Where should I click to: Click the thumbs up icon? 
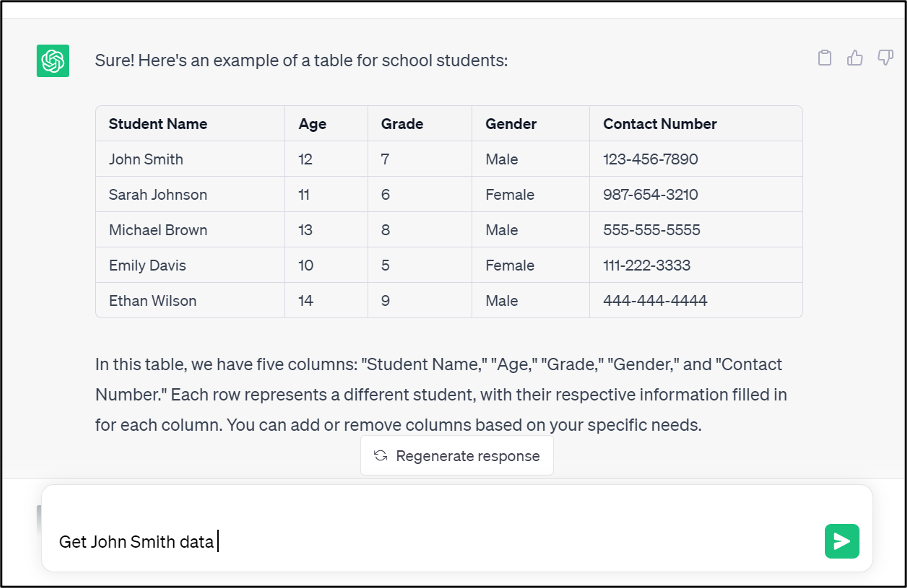pos(855,58)
